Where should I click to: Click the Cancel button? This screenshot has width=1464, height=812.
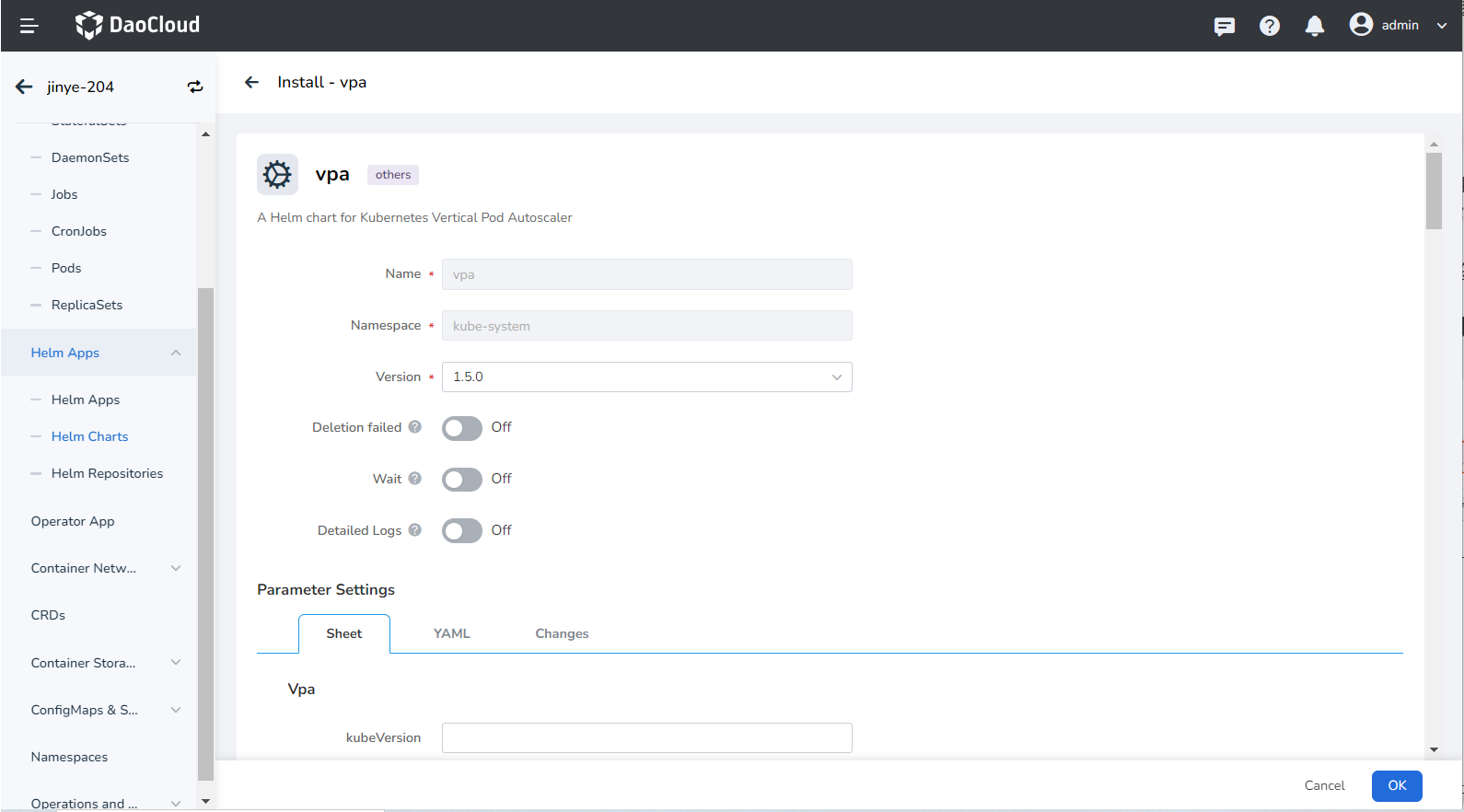1324,785
